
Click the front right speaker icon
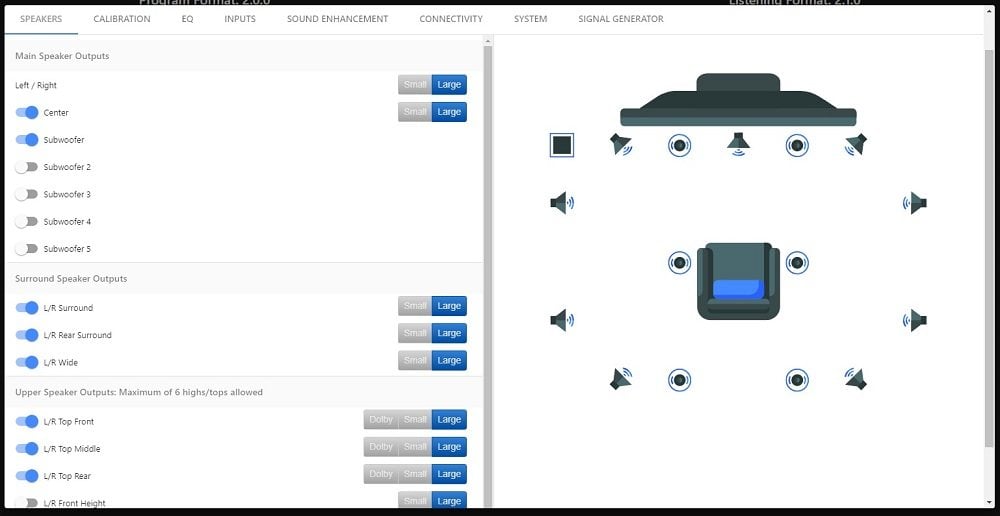[855, 145]
